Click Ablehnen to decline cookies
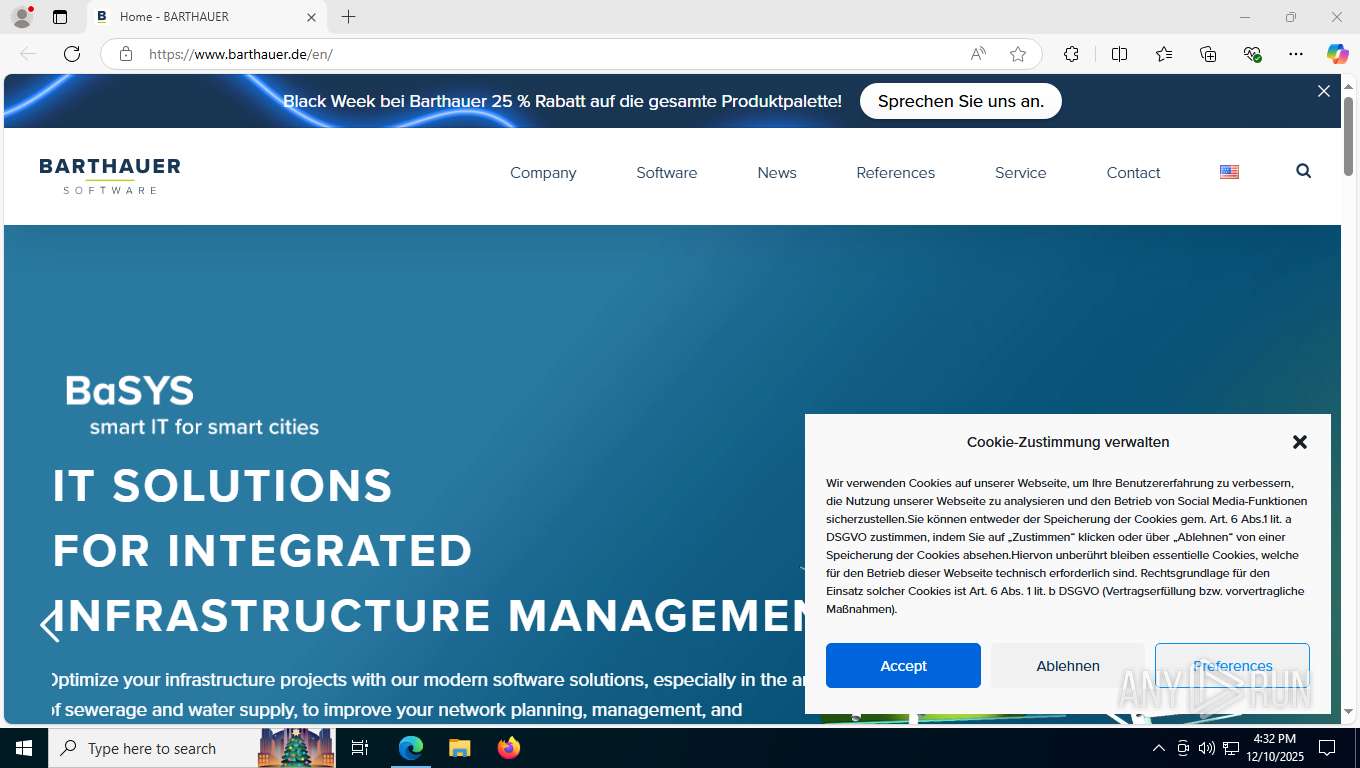The image size is (1360, 768). click(1068, 666)
